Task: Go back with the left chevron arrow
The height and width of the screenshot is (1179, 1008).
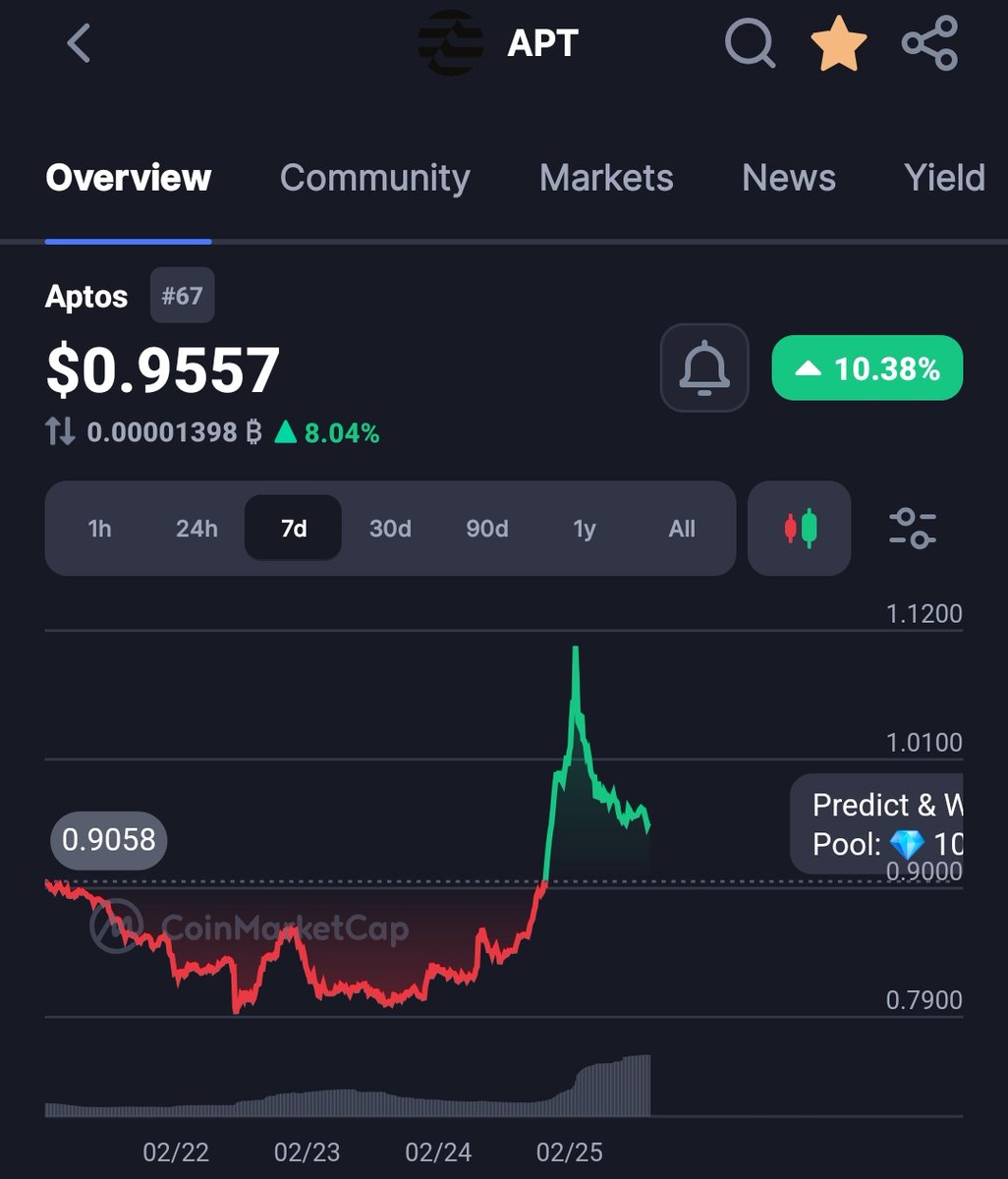Action: [79, 43]
